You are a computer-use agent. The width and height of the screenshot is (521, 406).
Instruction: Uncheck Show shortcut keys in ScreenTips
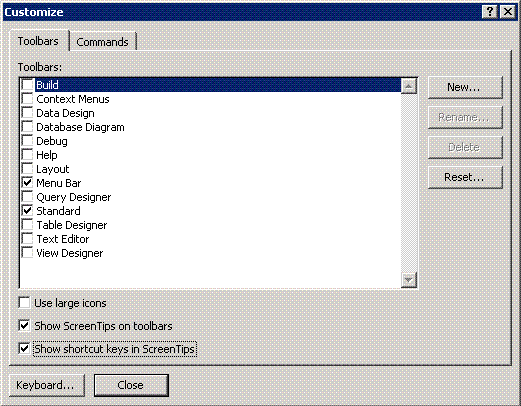coord(24,349)
